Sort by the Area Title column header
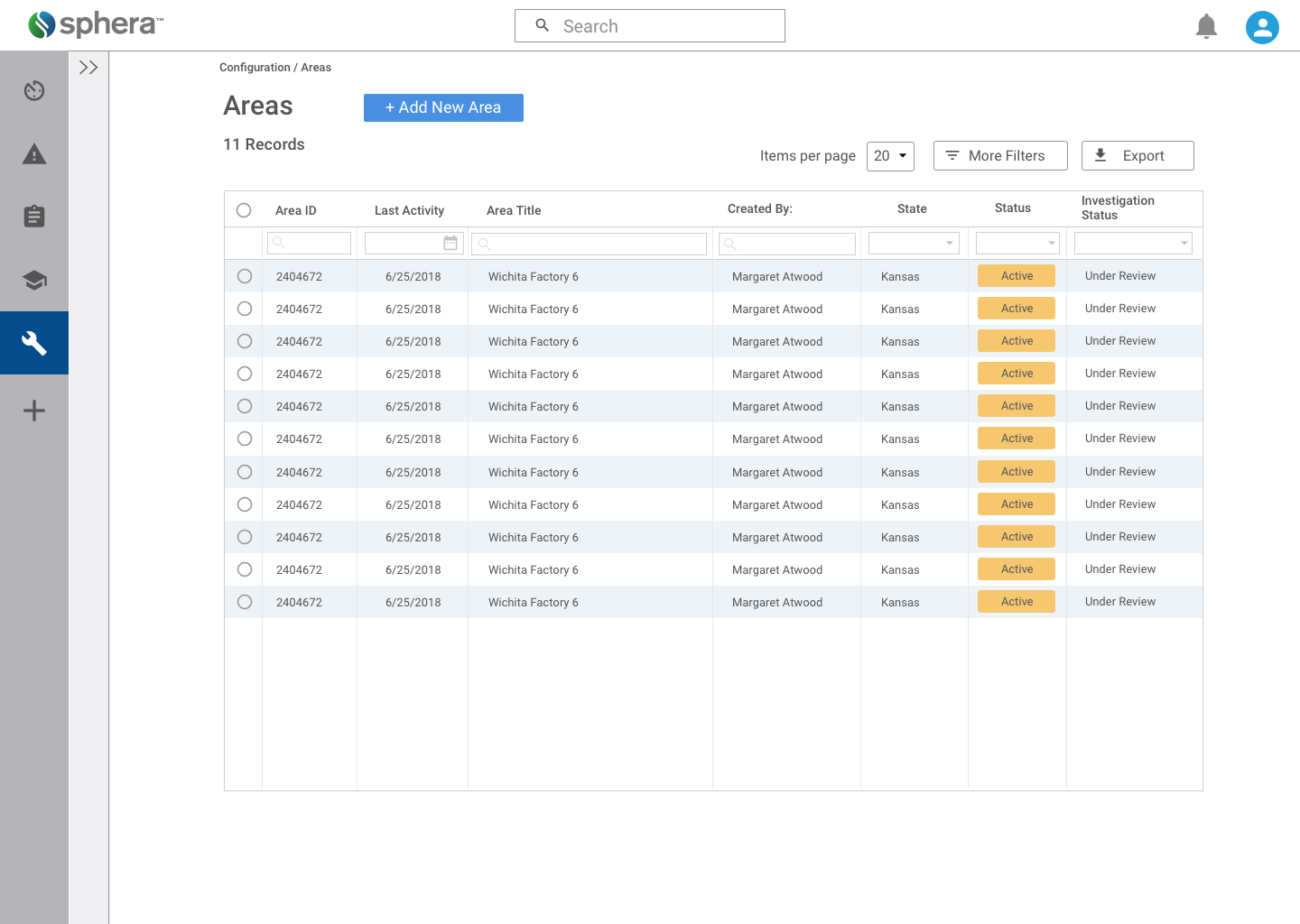Viewport: 1300px width, 924px height. [x=514, y=210]
